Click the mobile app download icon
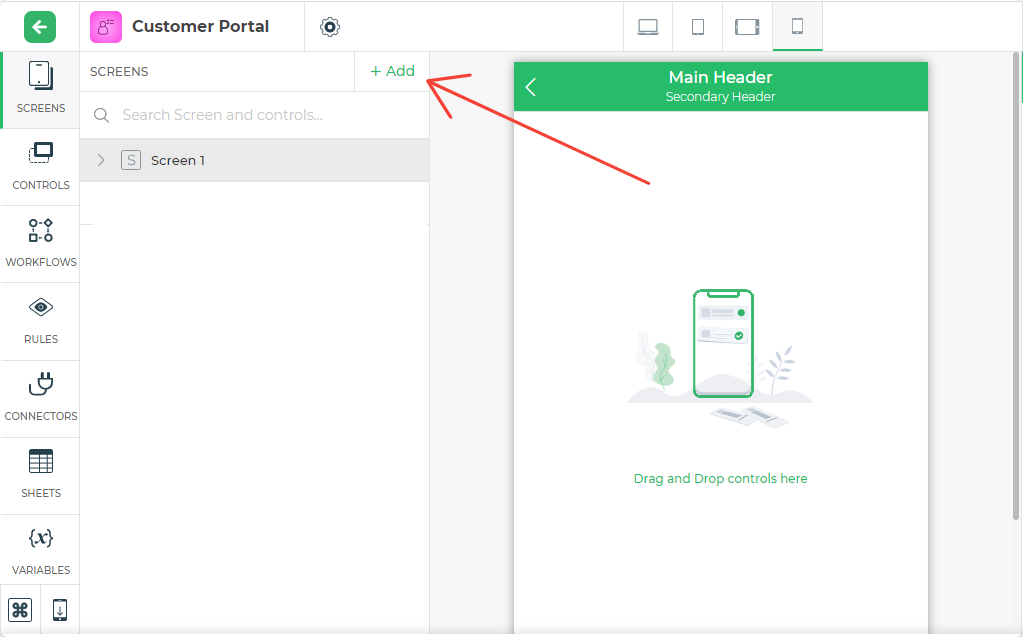The height and width of the screenshot is (637, 1023). click(59, 609)
